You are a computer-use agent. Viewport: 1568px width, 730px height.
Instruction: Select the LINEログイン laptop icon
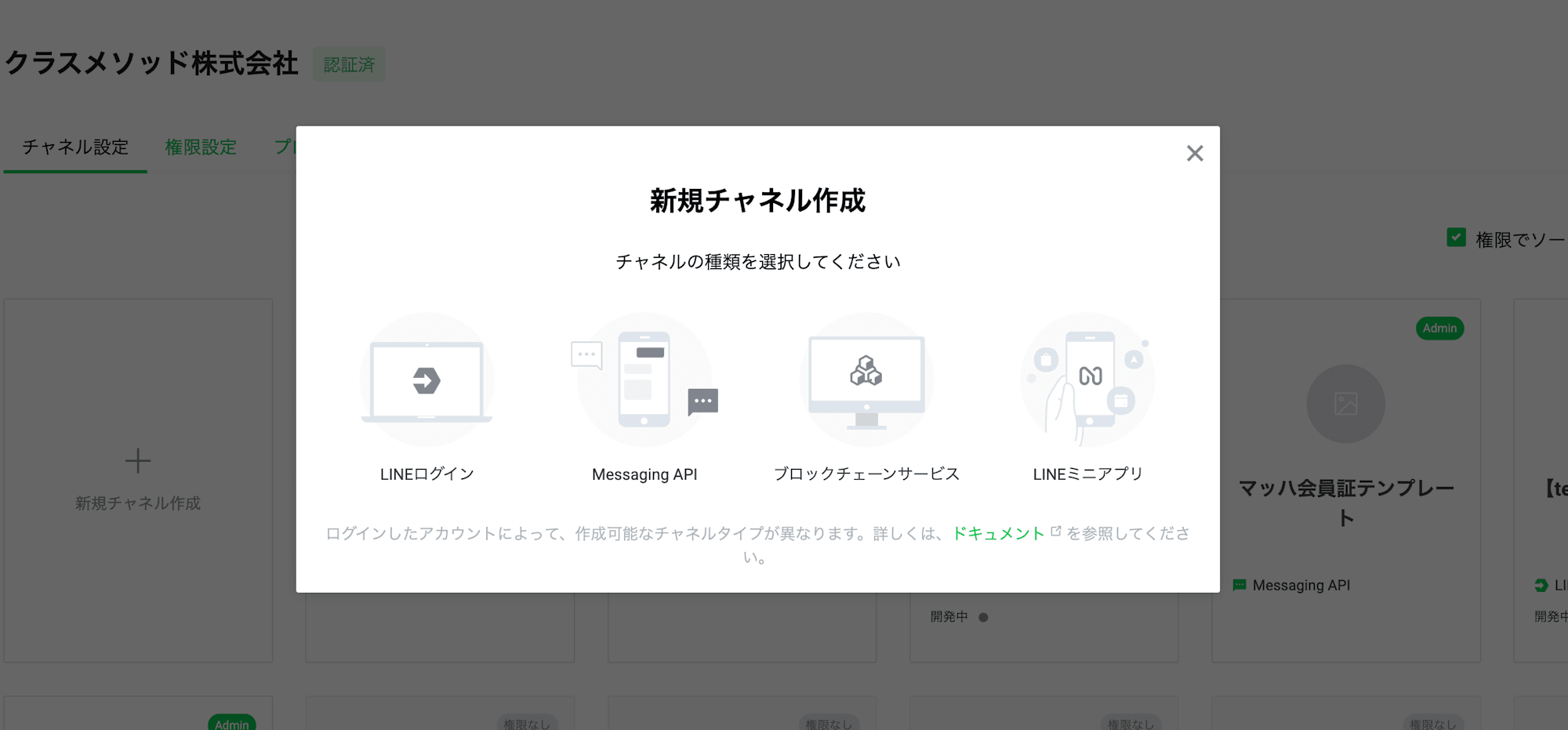pos(426,380)
